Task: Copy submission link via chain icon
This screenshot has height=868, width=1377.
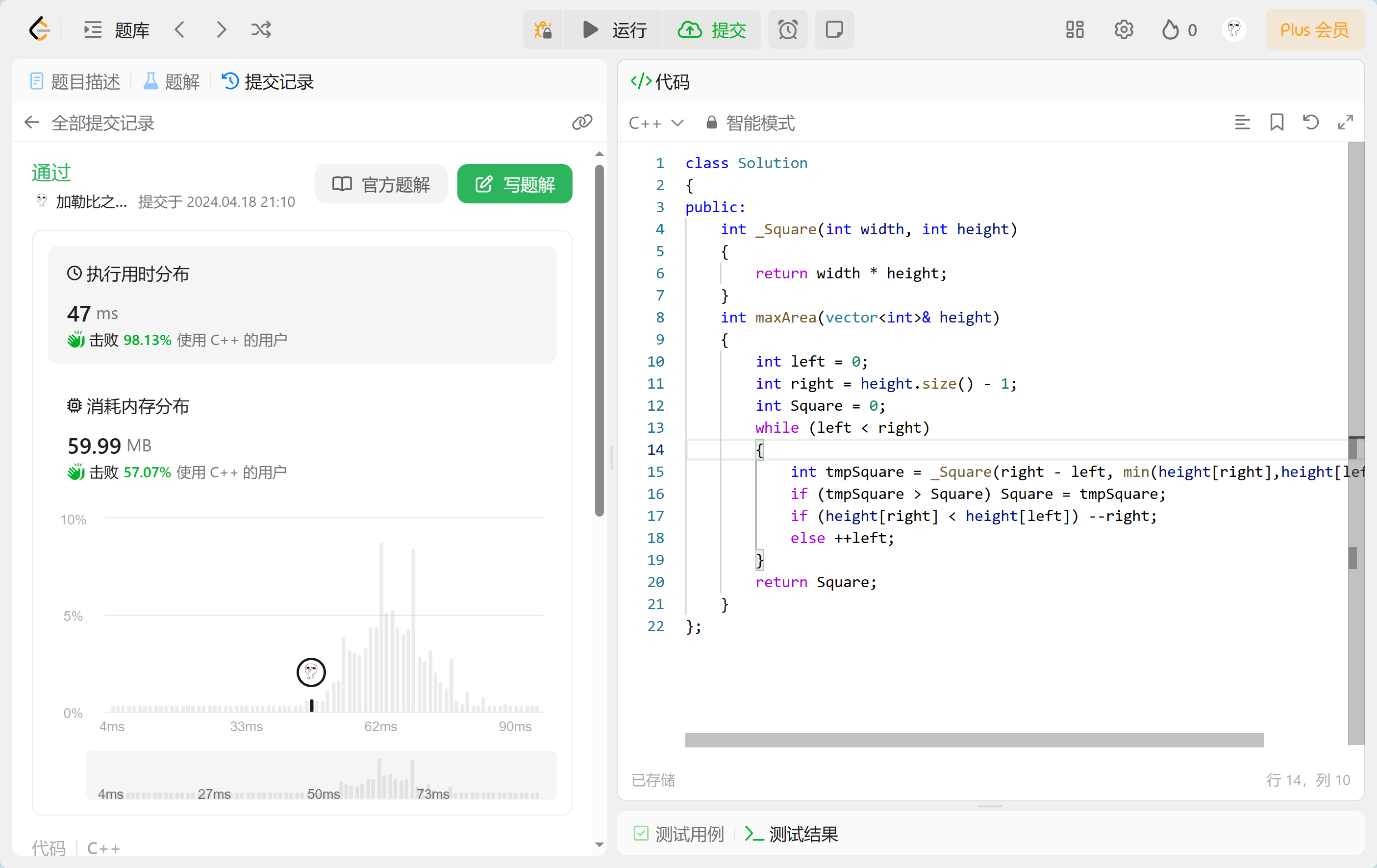Action: [581, 123]
